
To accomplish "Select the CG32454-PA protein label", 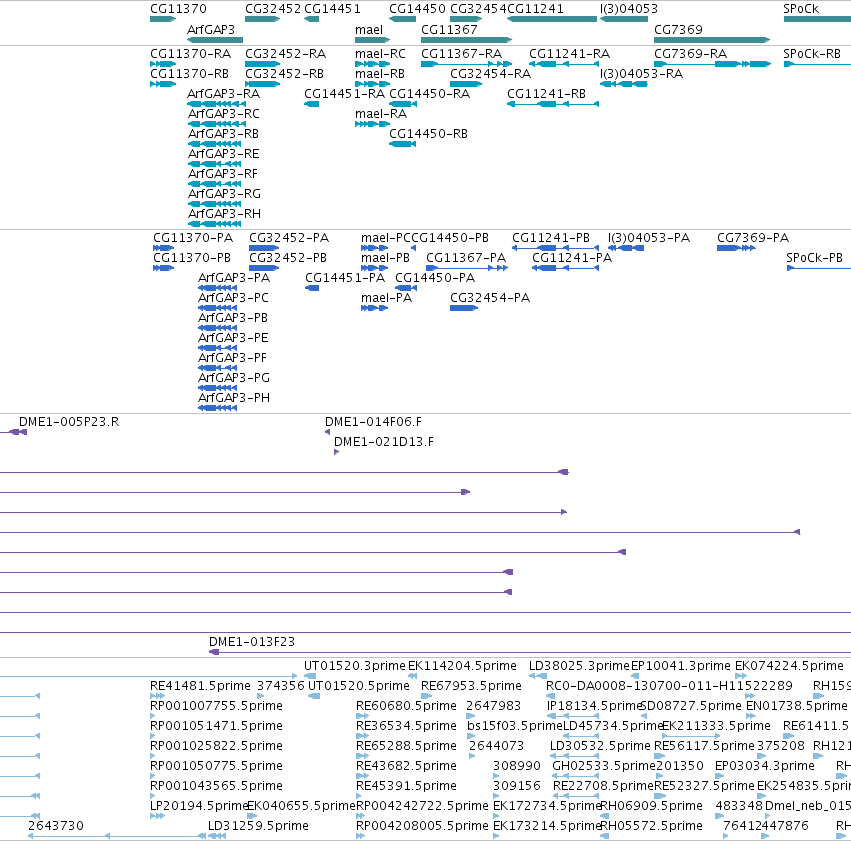I will 490,298.
